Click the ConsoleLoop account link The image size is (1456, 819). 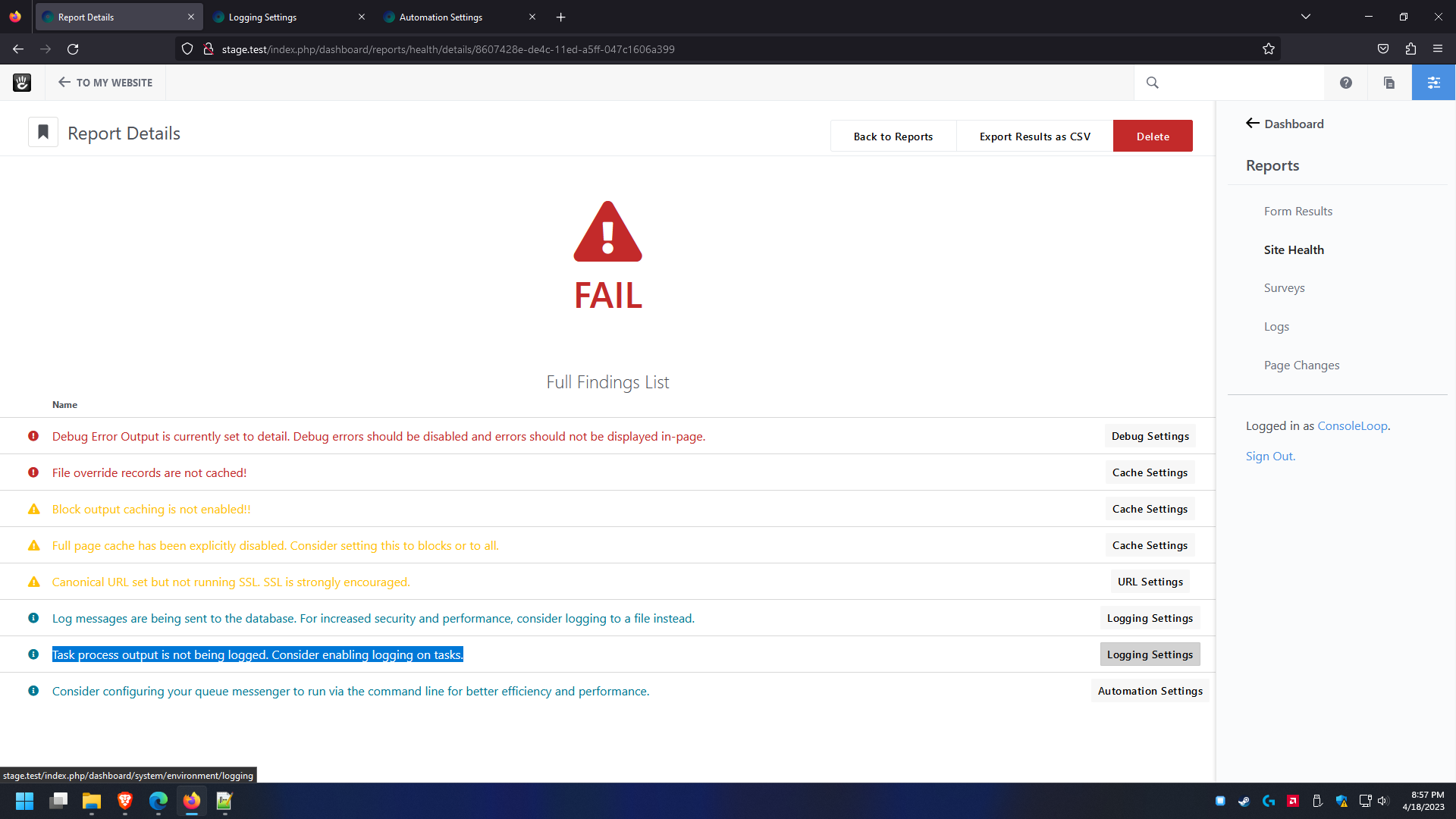1352,425
